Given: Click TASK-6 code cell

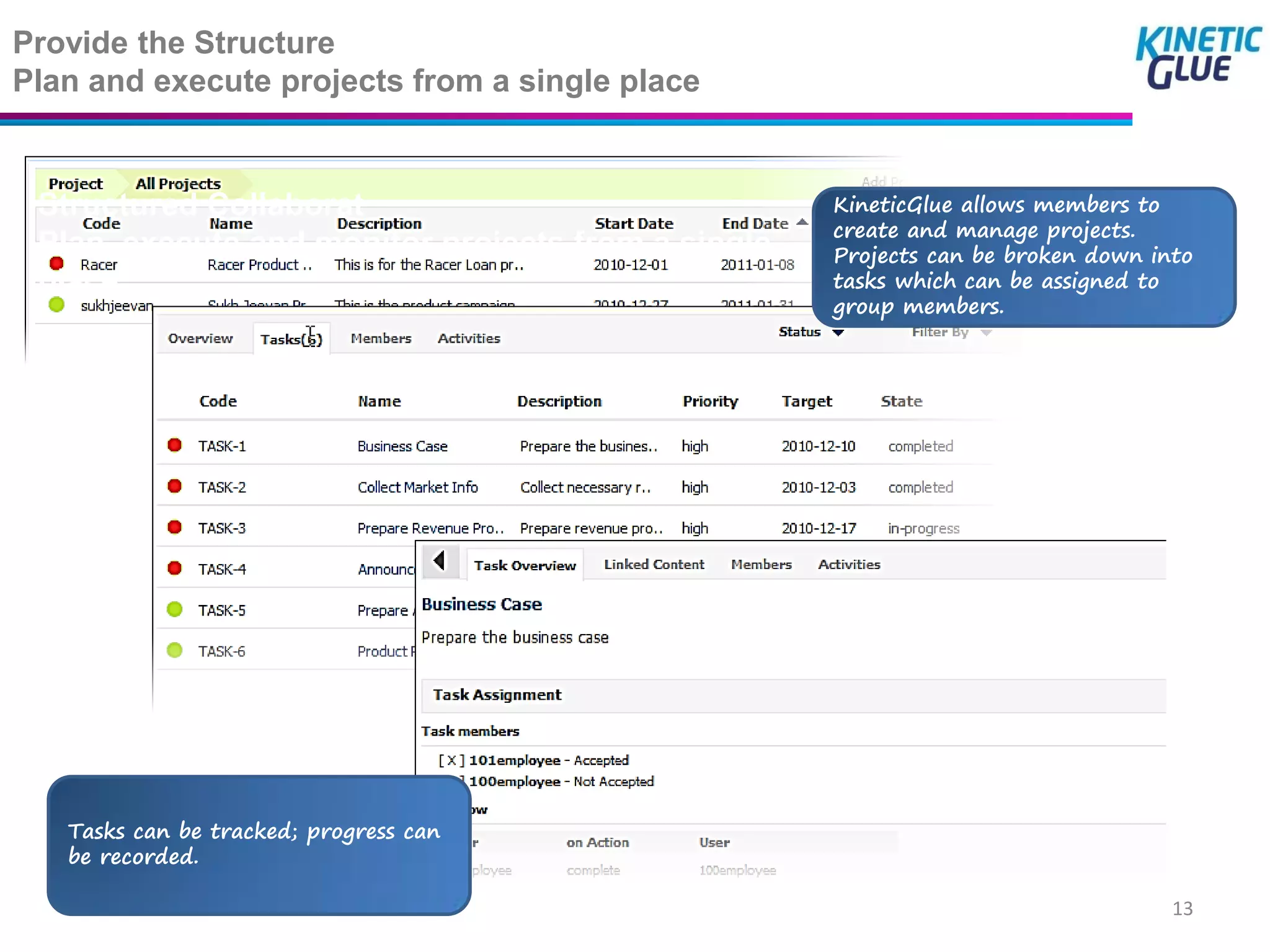Looking at the screenshot, I should click(222, 651).
